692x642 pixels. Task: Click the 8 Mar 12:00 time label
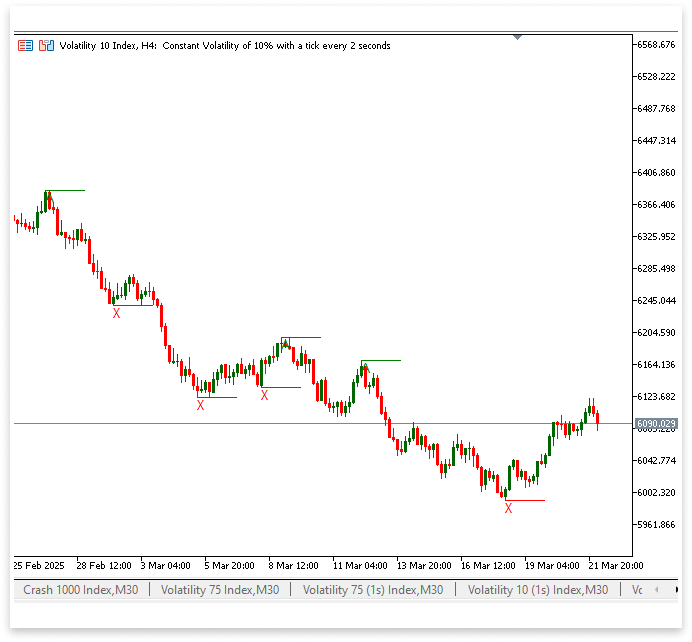tap(293, 566)
